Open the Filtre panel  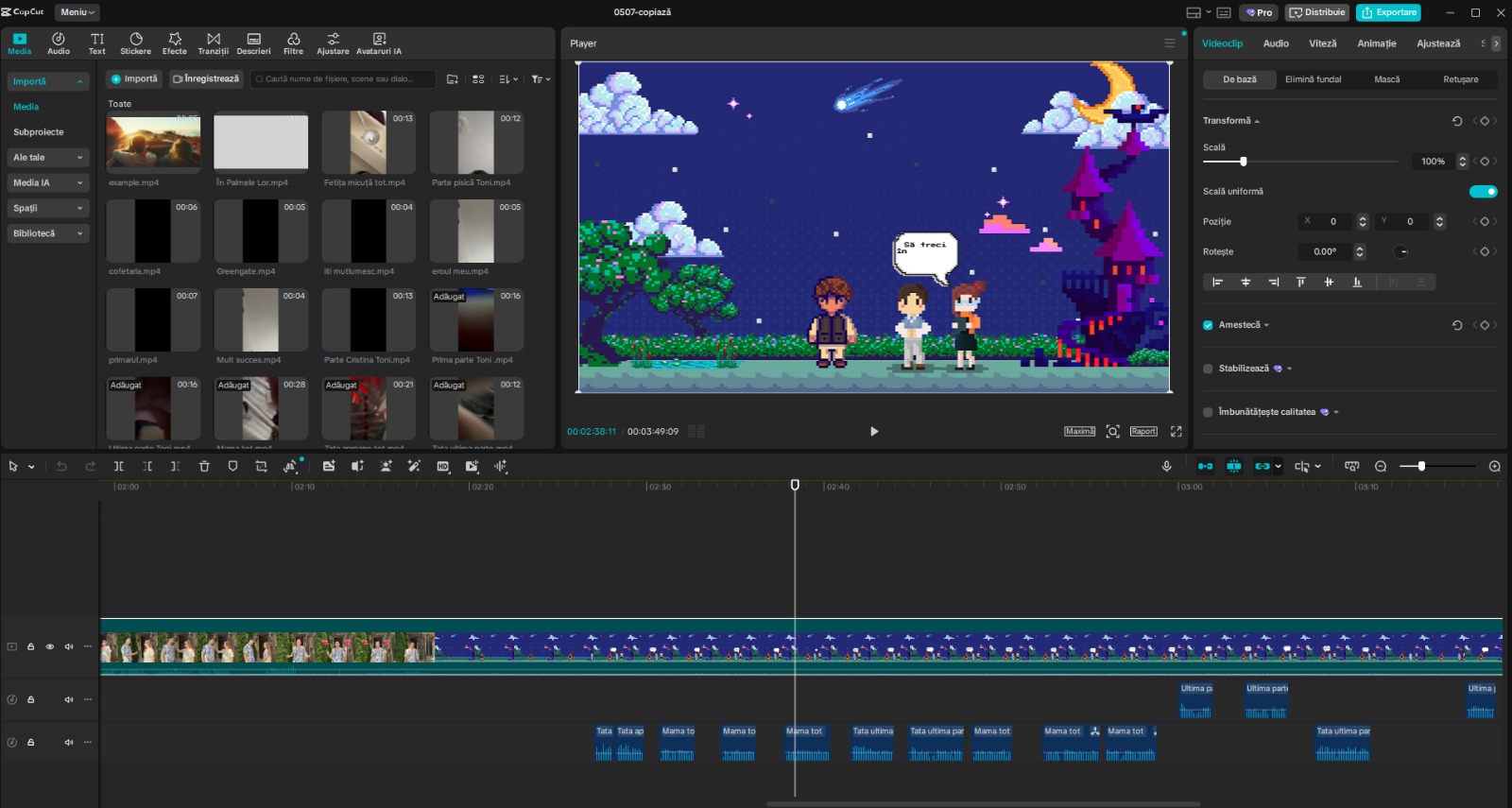(x=294, y=43)
